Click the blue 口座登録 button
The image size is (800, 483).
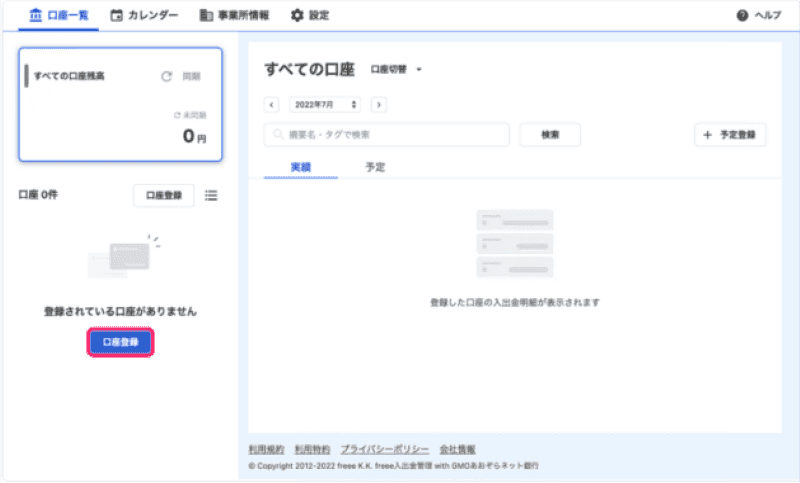click(x=120, y=342)
